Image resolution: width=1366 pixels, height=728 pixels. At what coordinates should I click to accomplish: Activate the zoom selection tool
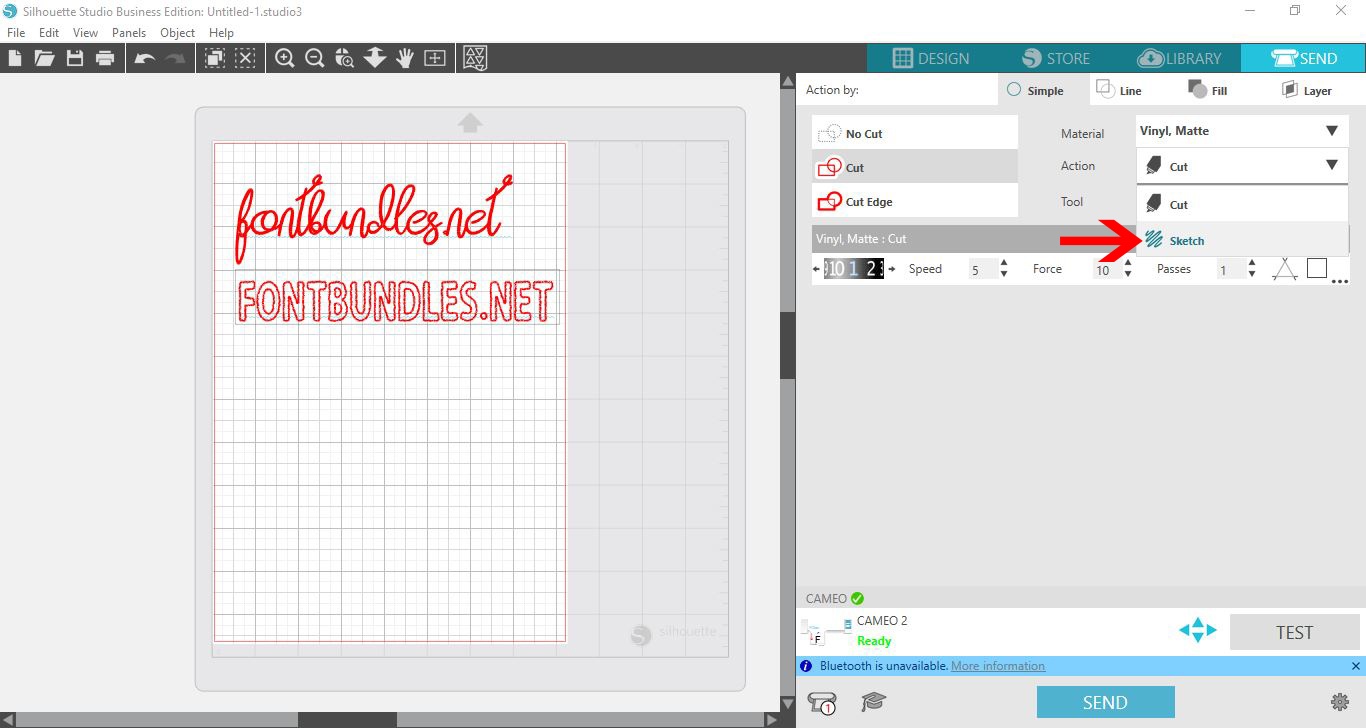click(345, 58)
